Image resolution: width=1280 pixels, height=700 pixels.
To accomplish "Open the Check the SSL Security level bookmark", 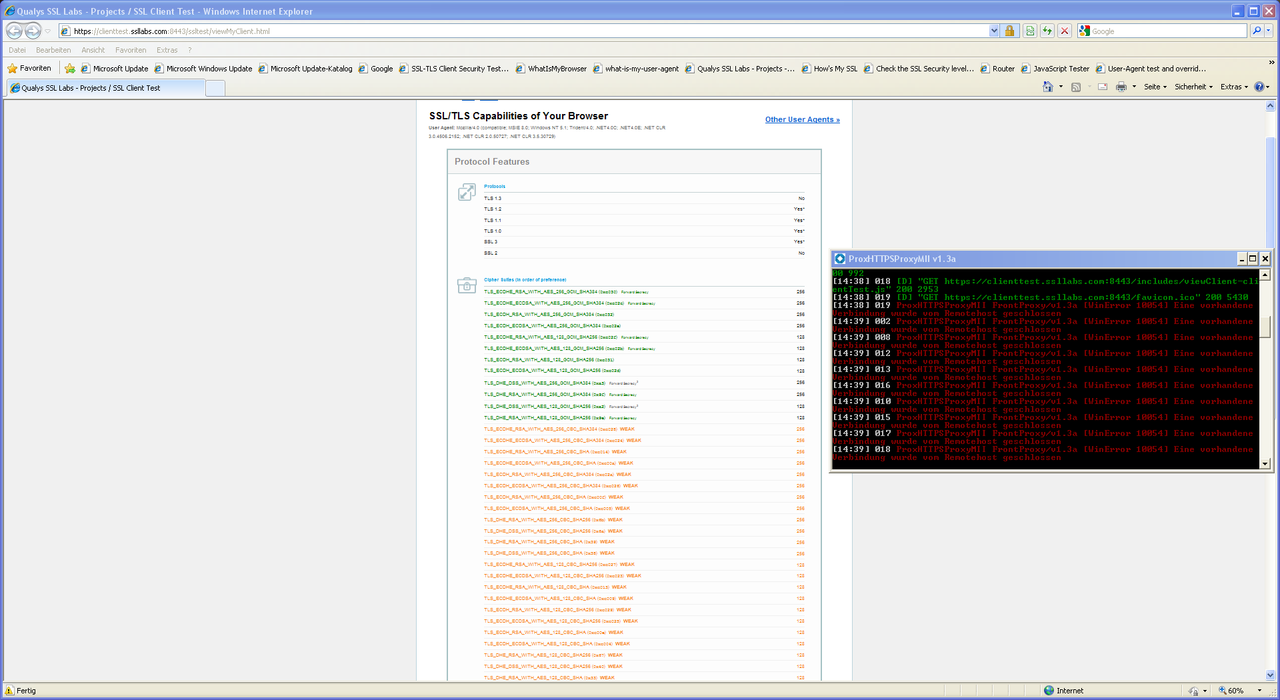I will [x=919, y=69].
